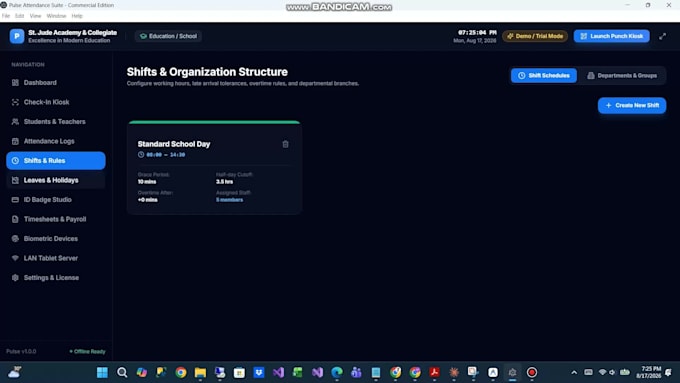Switch to Departments & Groups tab
The height and width of the screenshot is (383, 680).
click(622, 75)
